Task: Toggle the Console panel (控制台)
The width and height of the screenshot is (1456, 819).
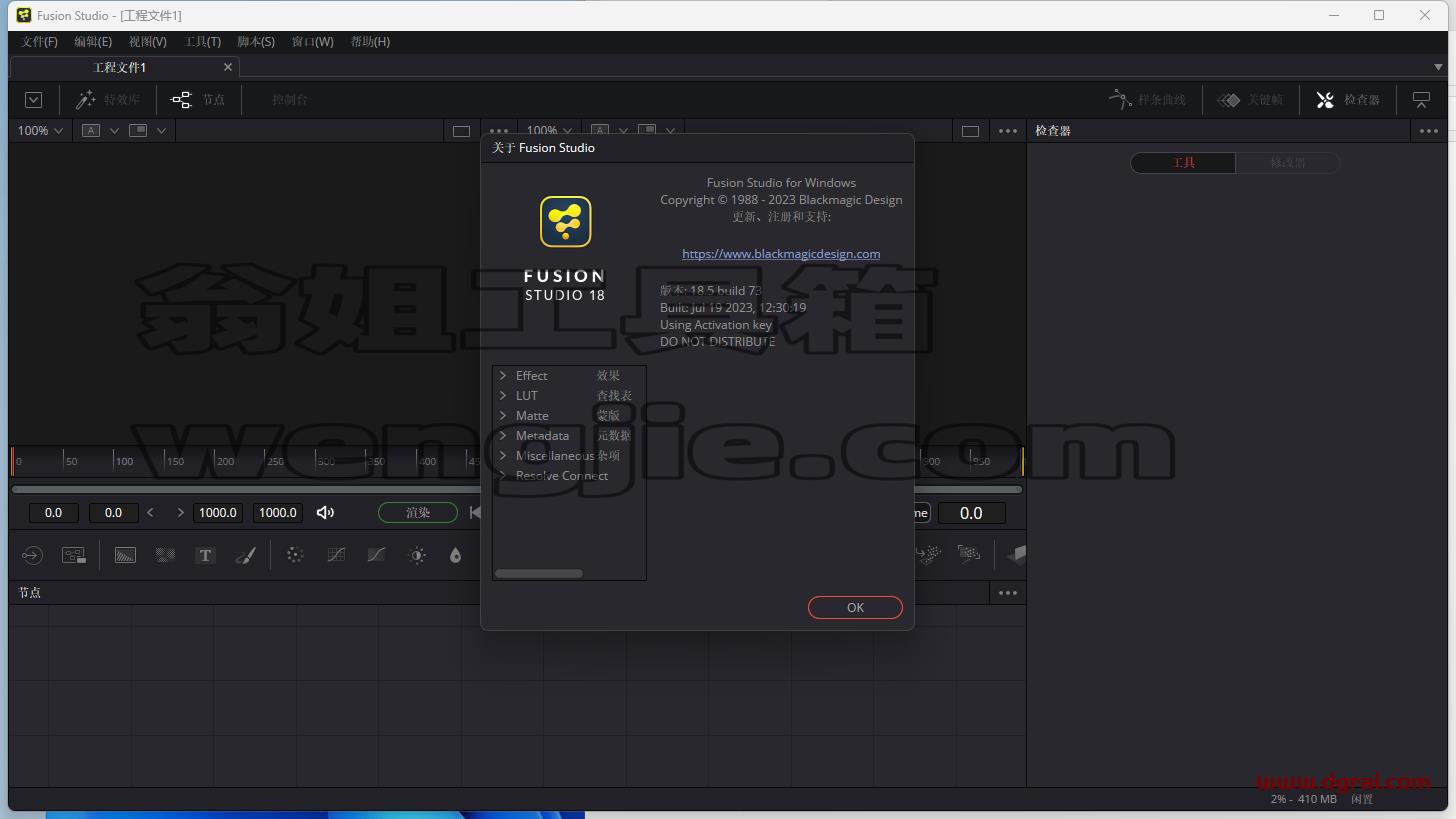Action: click(290, 99)
